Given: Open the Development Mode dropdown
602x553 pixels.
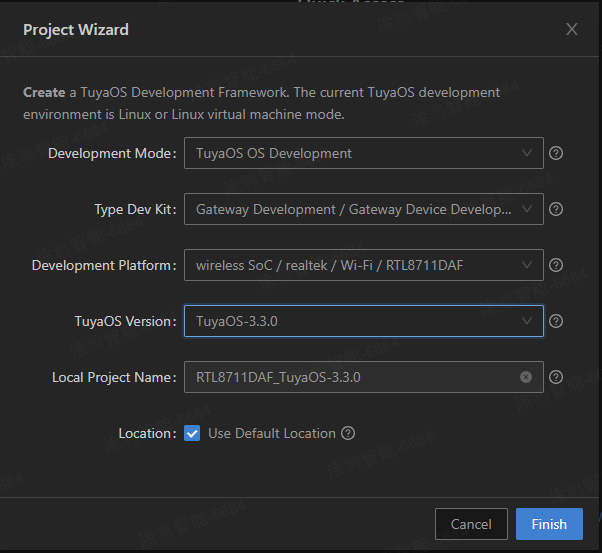Looking at the screenshot, I should tap(364, 153).
